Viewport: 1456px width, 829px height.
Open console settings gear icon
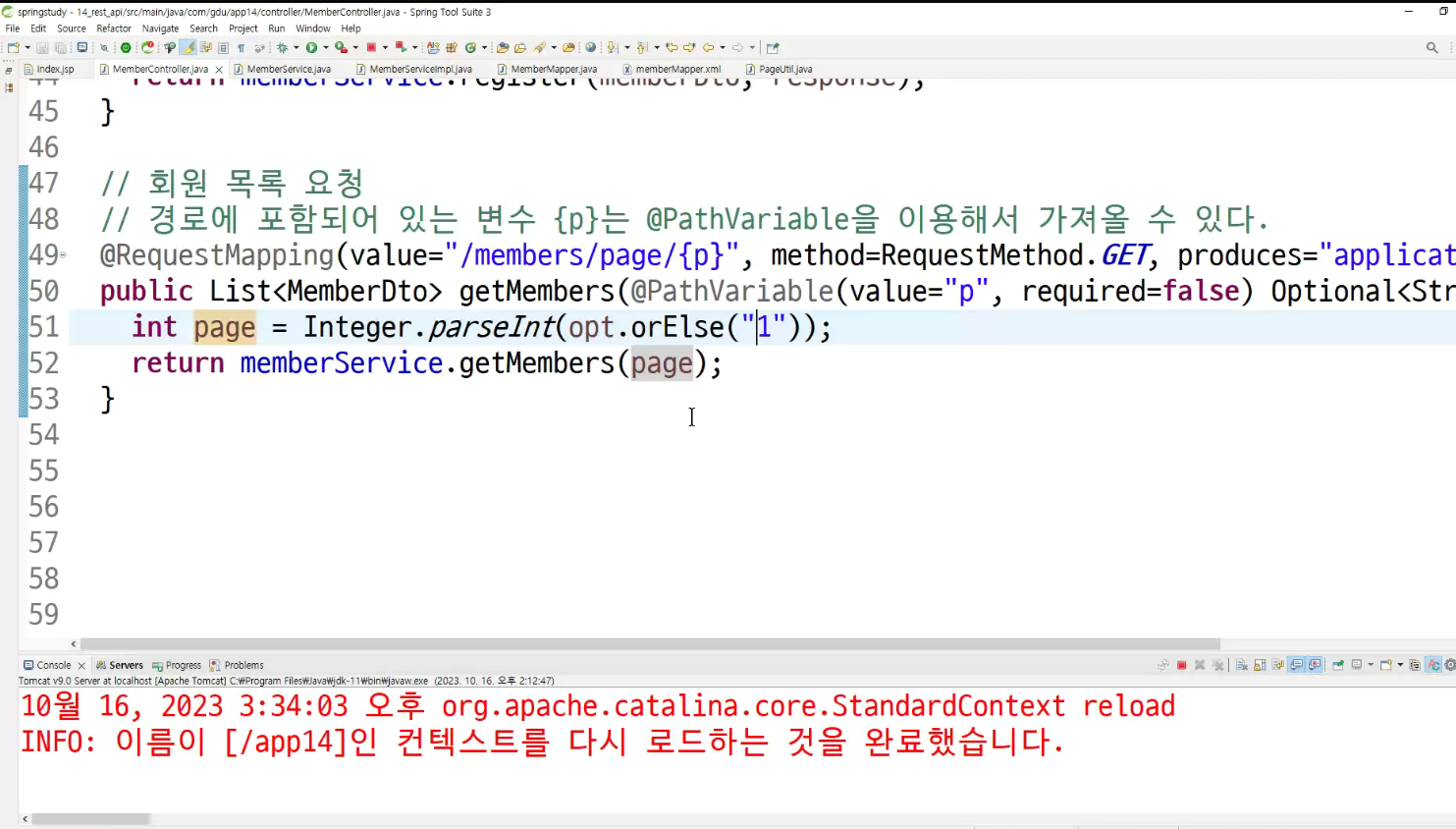[1450, 665]
